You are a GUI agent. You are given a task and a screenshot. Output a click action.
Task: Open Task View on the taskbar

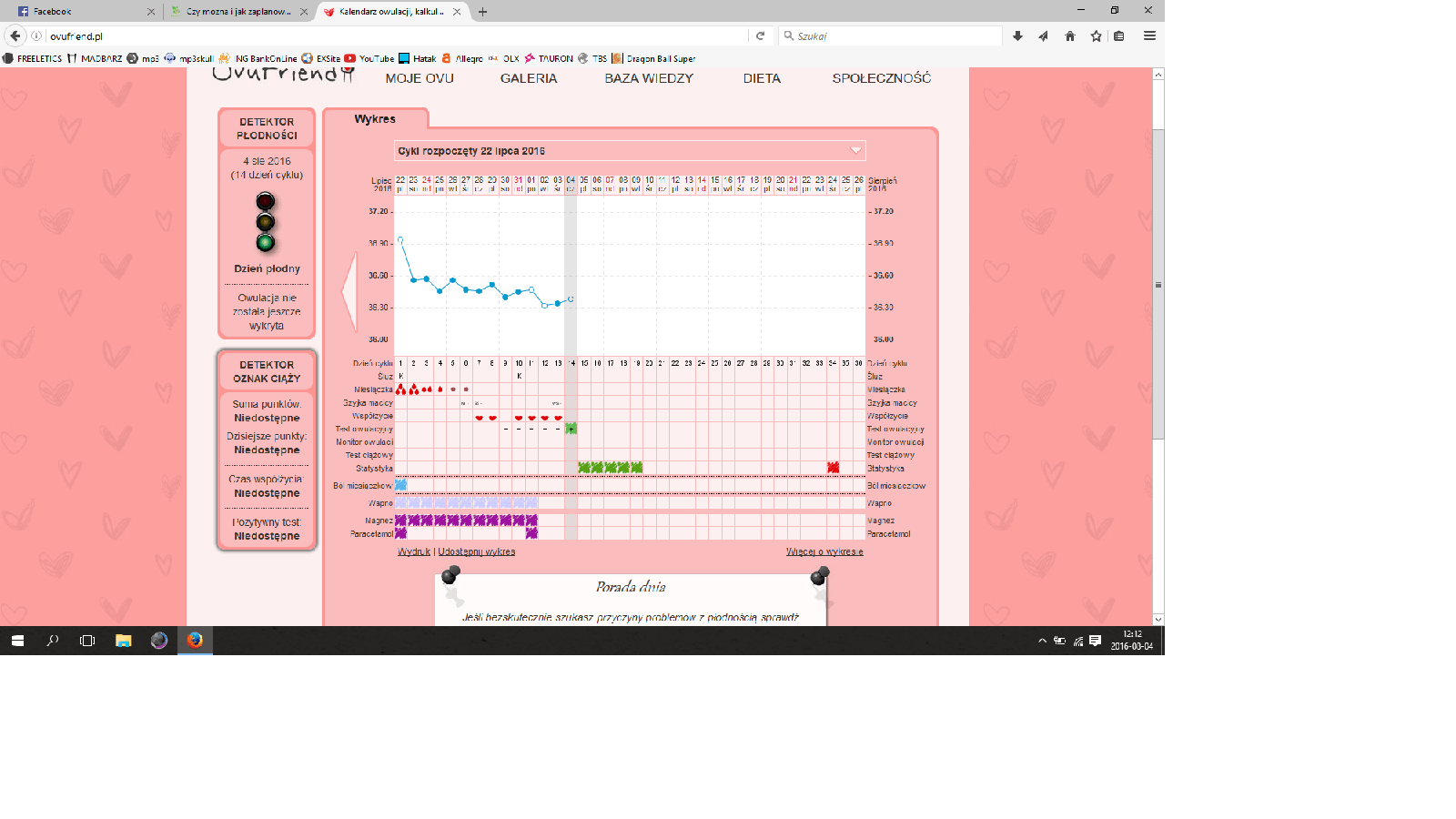[x=87, y=641]
